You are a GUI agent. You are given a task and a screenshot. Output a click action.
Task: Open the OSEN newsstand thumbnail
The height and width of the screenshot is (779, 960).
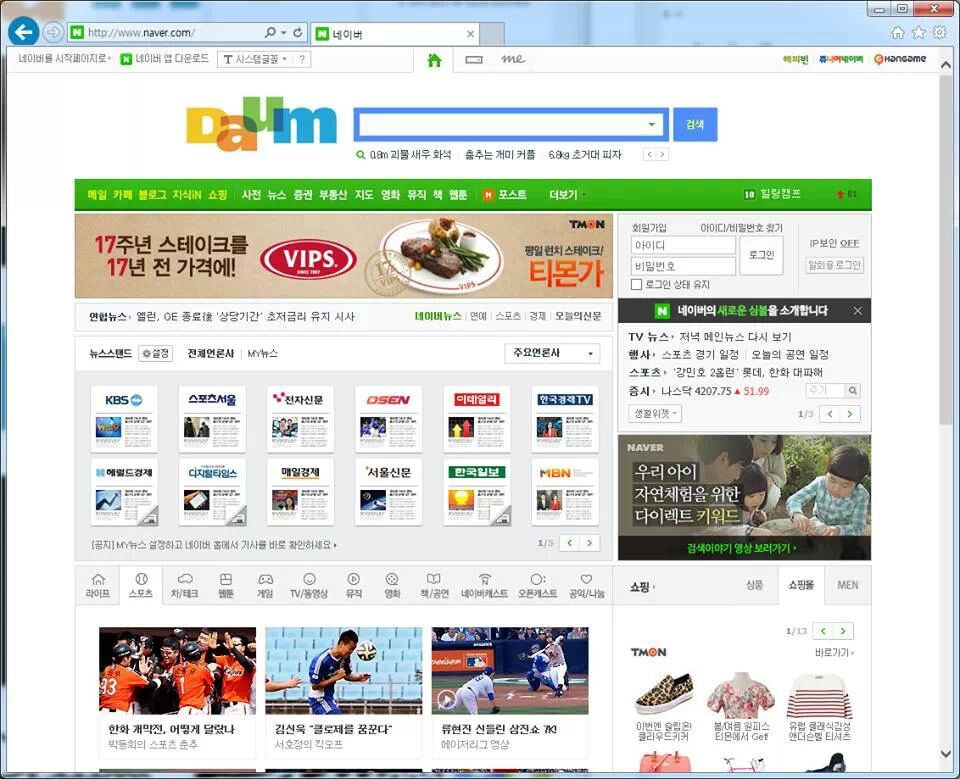click(388, 419)
